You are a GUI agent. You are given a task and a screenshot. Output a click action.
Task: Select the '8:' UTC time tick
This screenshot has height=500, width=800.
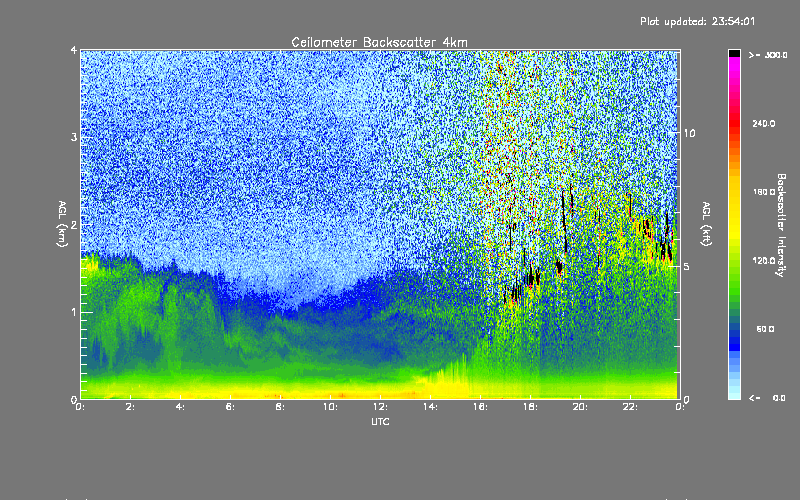pos(280,407)
